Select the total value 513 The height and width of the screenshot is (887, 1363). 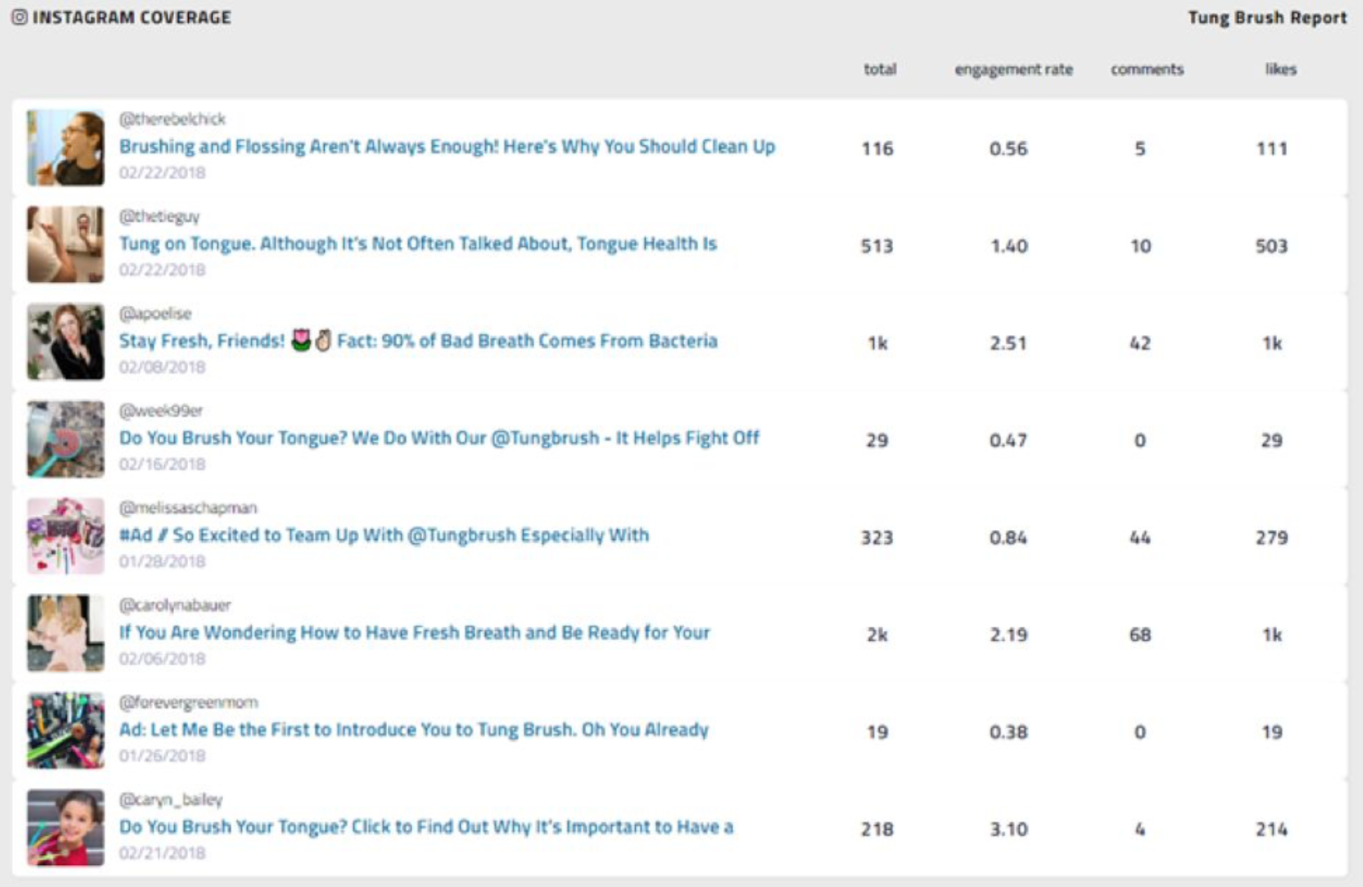point(877,245)
